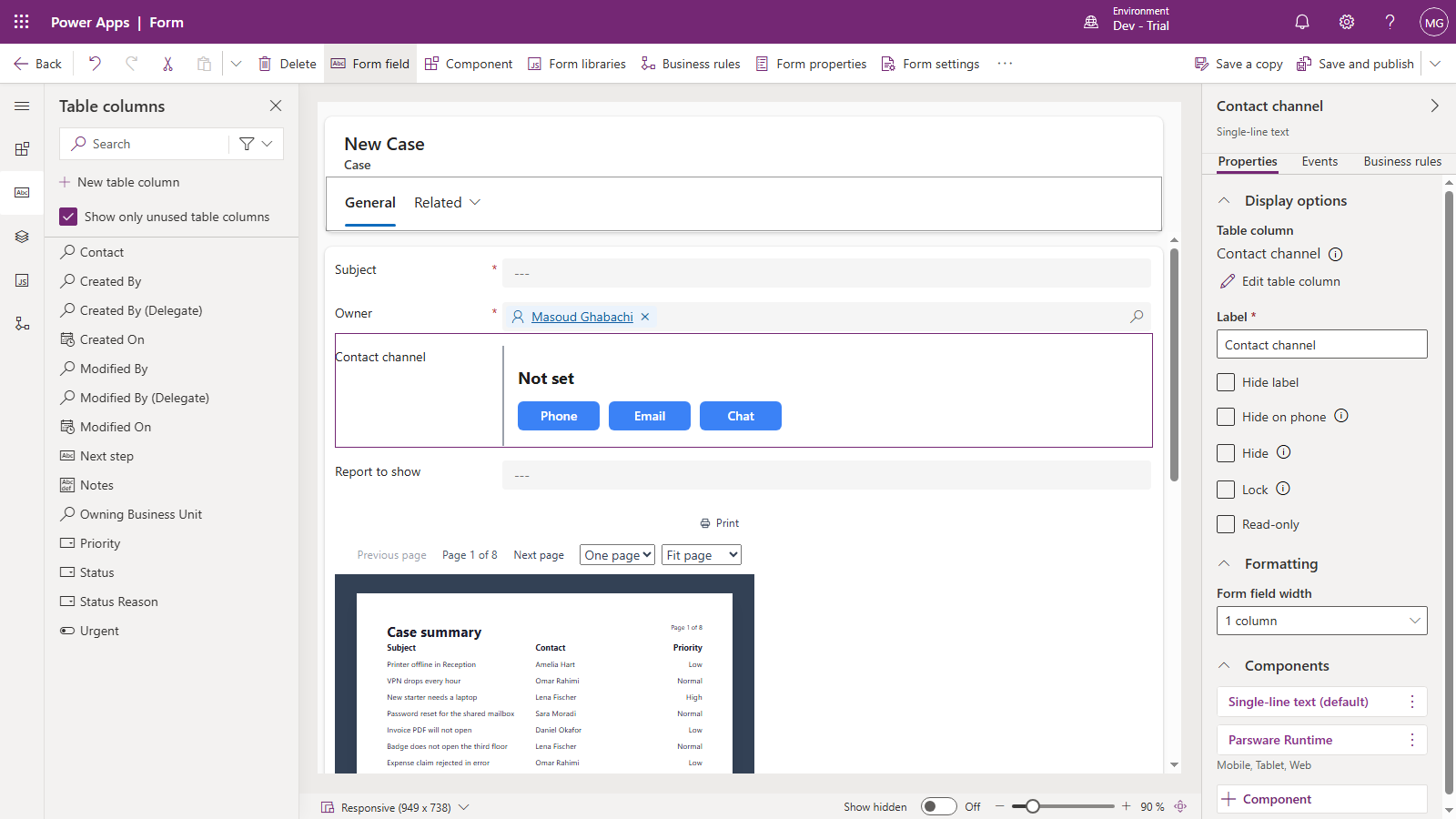Viewport: 1456px width, 819px height.
Task: Open the help question mark icon
Action: tap(1390, 22)
